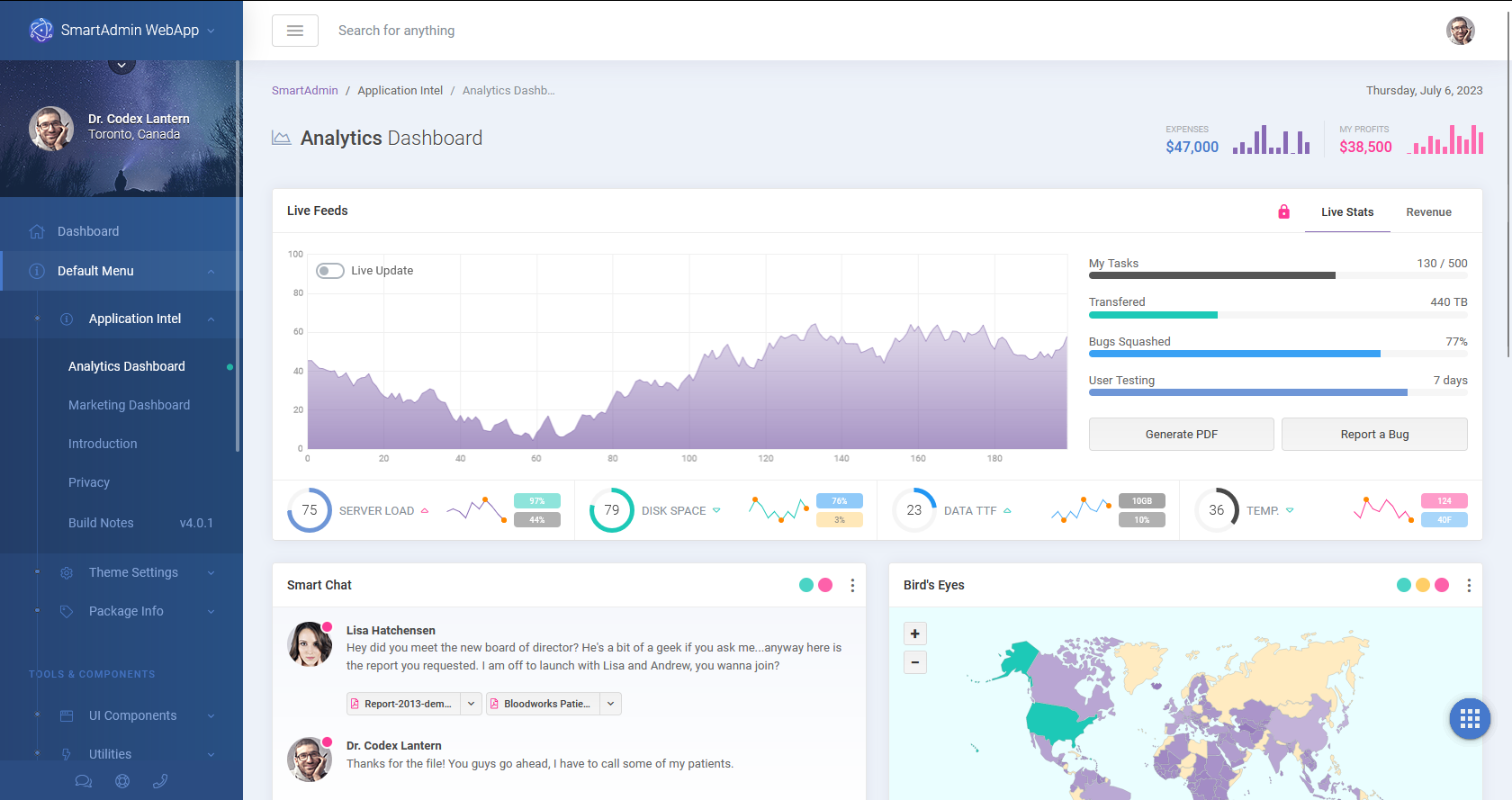
Task: Expand the SmartAdmin WebApp title dropdown
Action: (x=211, y=31)
